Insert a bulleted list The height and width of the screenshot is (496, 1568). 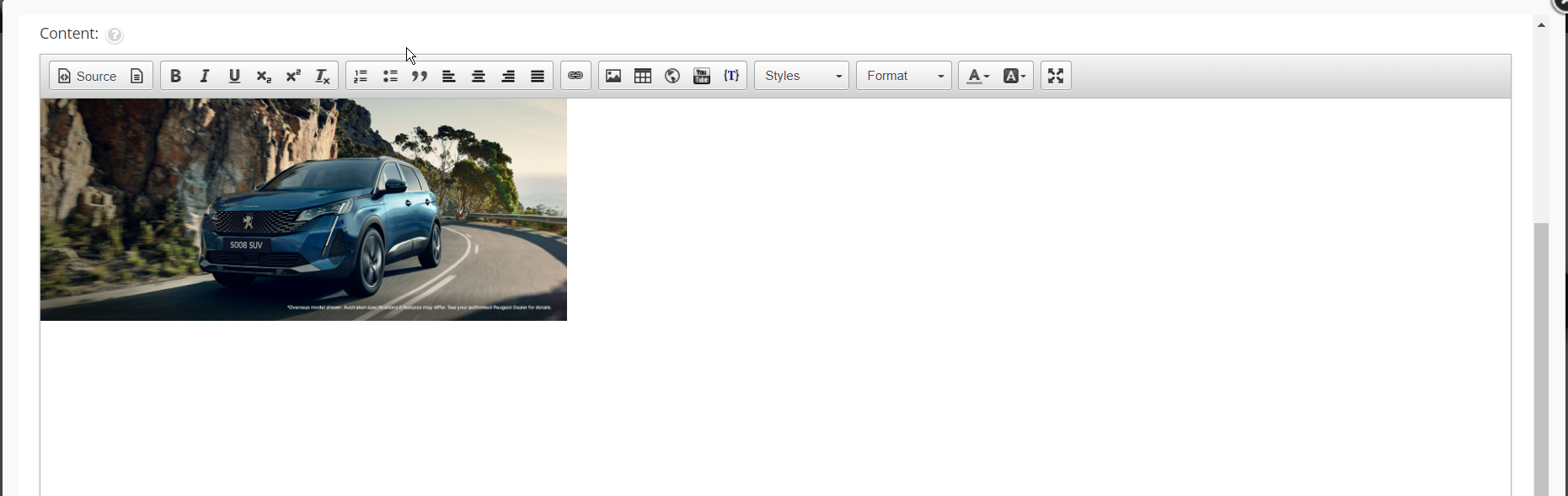390,76
